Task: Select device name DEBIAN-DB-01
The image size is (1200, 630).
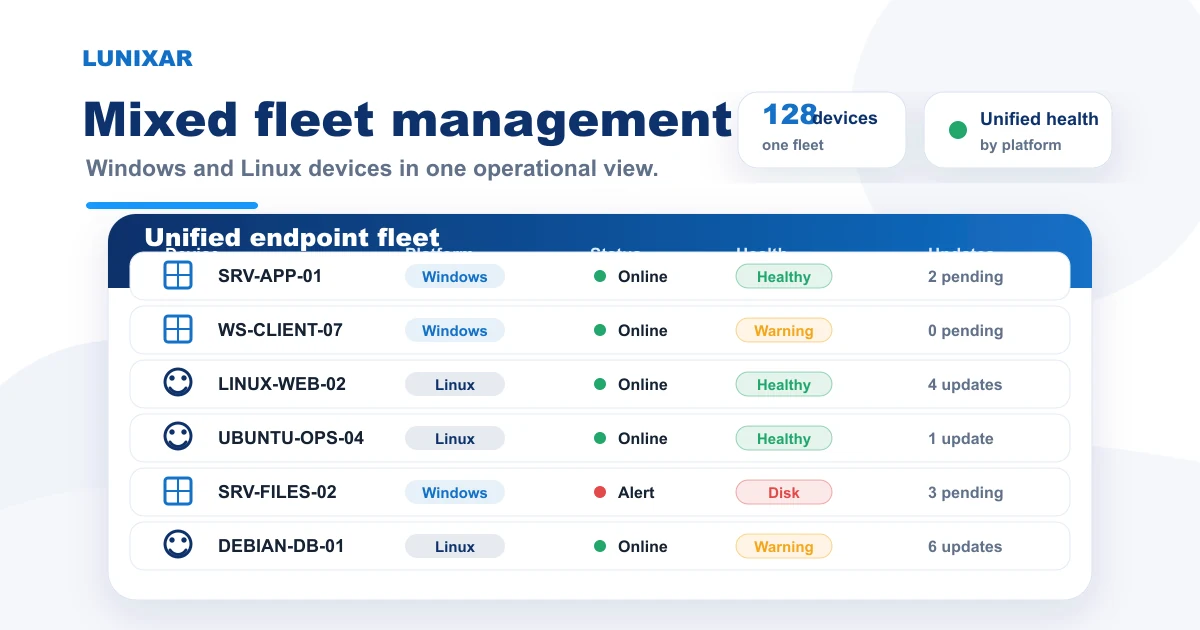Action: point(281,546)
